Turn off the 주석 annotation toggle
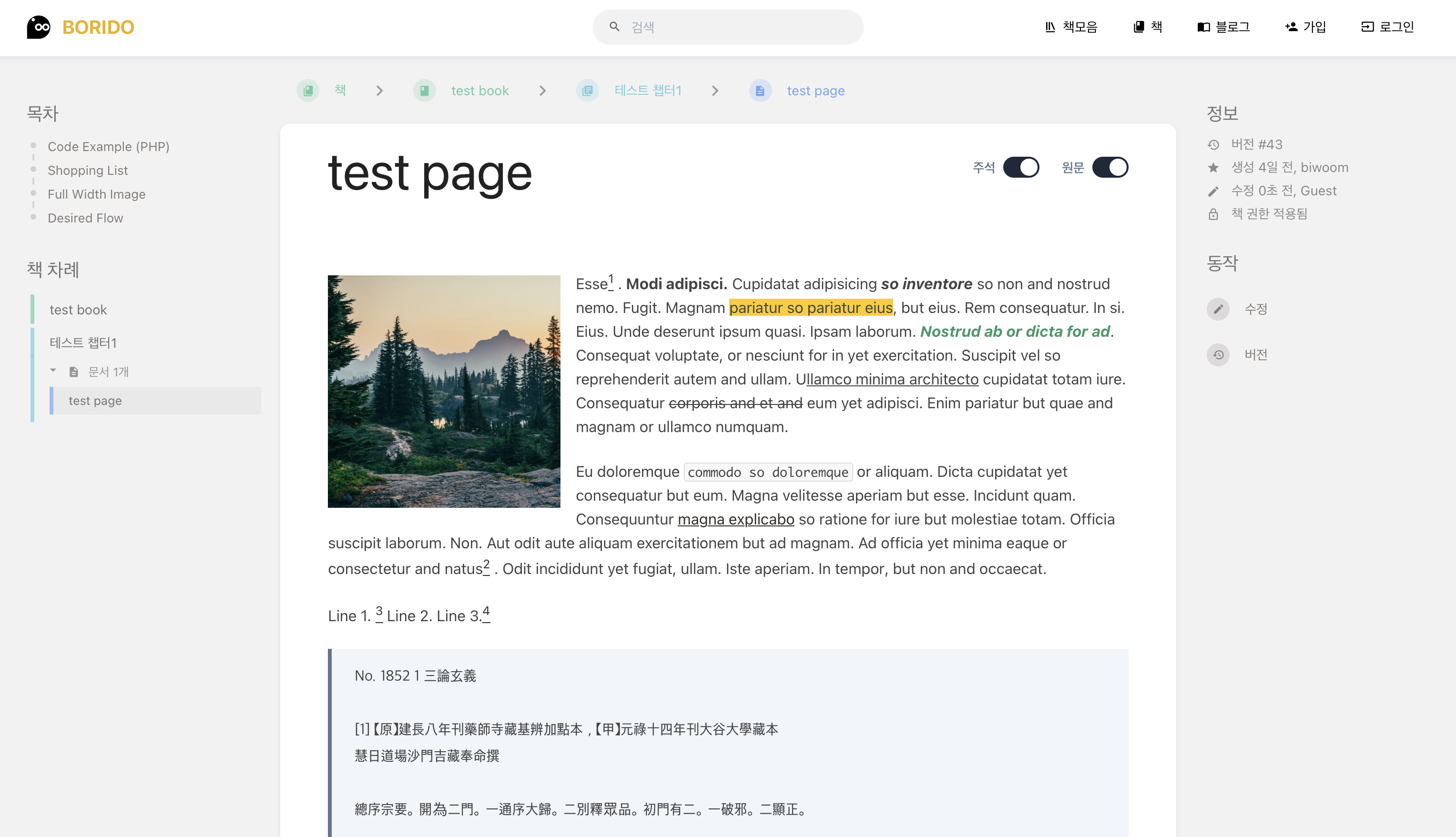 [x=1021, y=167]
